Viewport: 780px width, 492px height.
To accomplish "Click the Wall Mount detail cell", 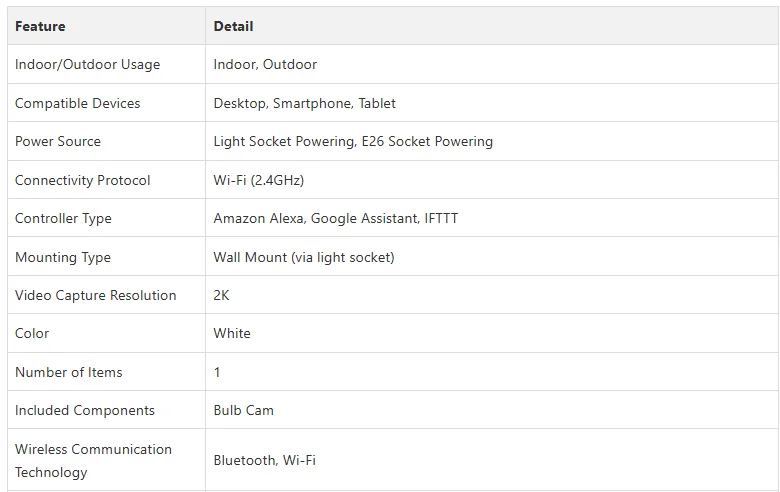I will coord(303,257).
